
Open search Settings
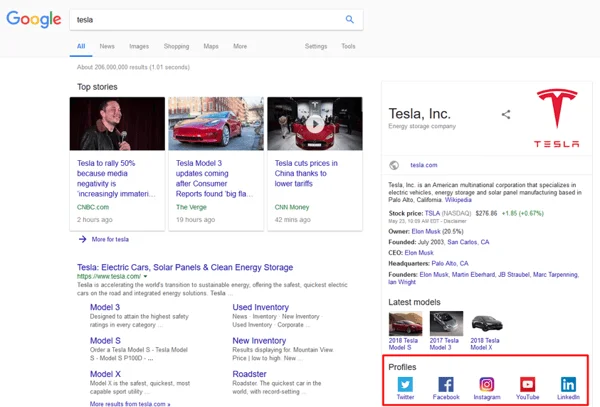point(316,46)
